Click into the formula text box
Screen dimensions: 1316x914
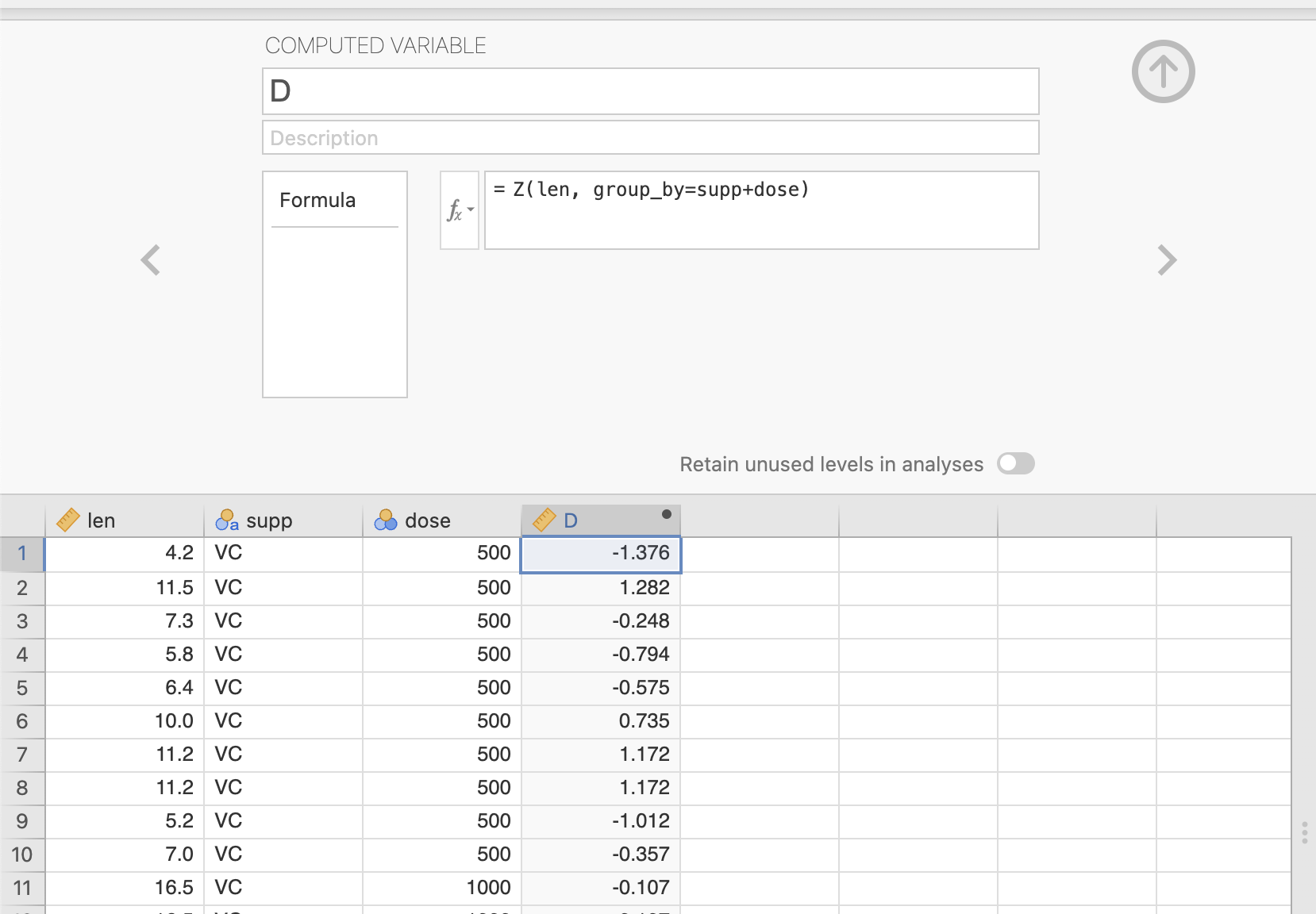coord(761,210)
